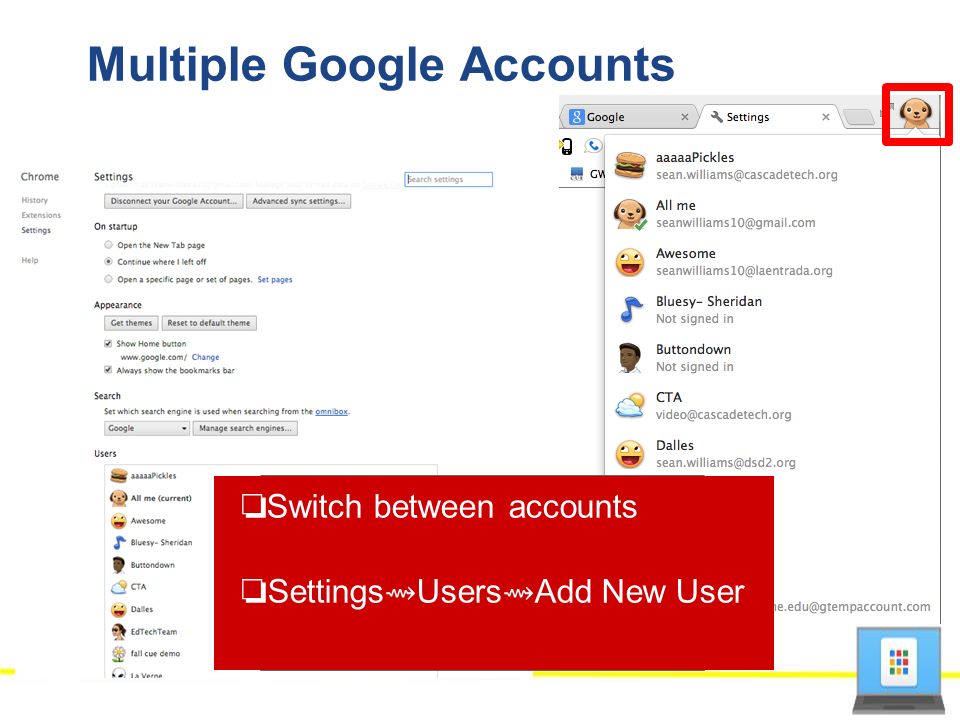Viewport: 960px width, 720px height.
Task: Close the Settings tab
Action: click(825, 117)
